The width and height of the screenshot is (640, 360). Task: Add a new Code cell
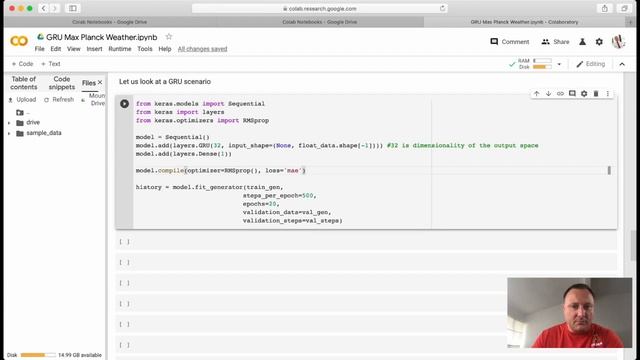(22, 64)
